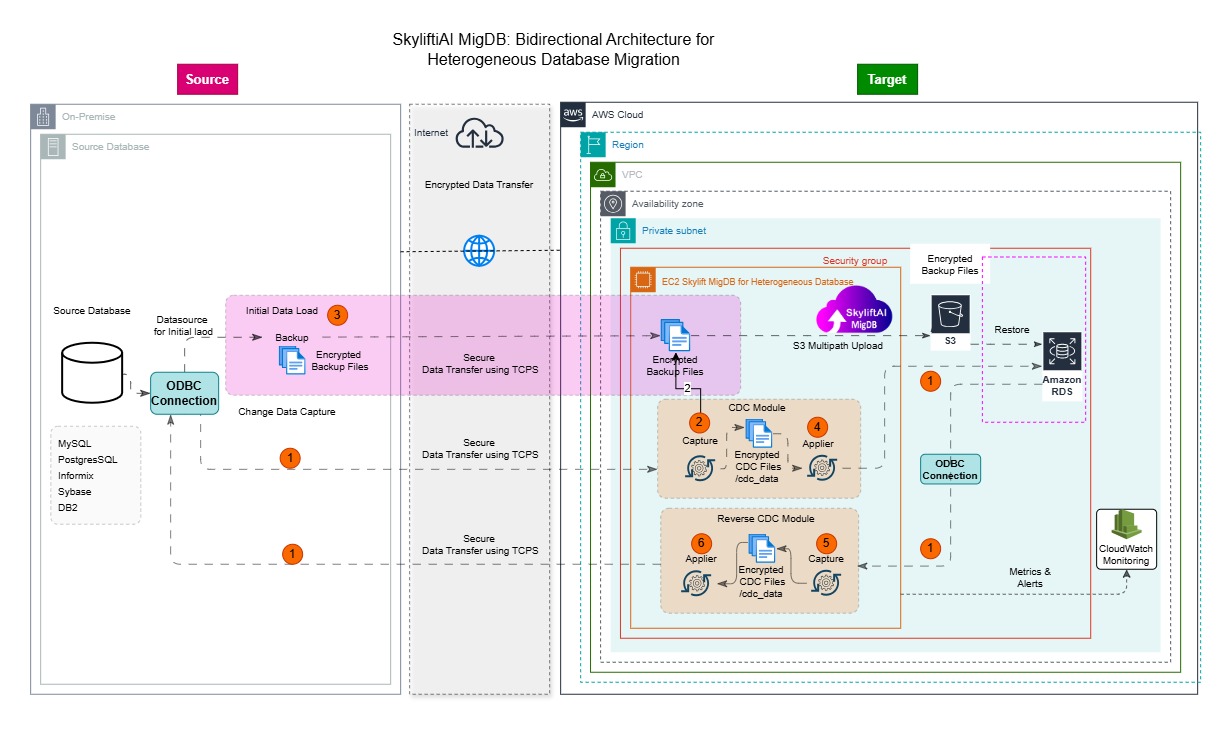Click the MySQL entry in the database list
The image size is (1232, 733).
pos(75,443)
